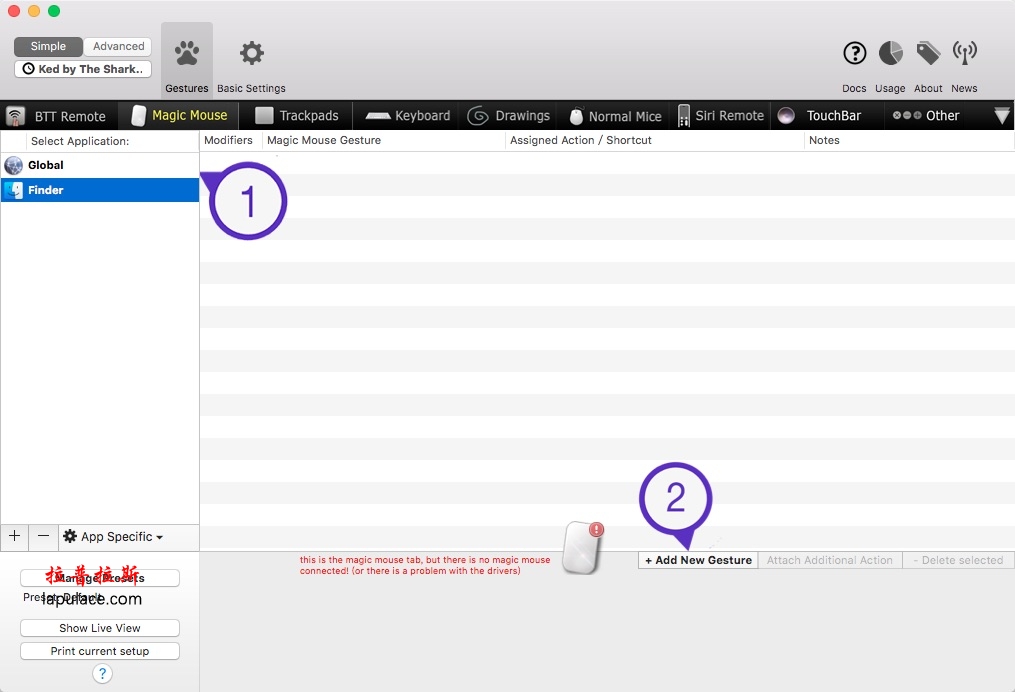This screenshot has width=1015, height=692.
Task: Select Global in application list
Action: [x=100, y=165]
